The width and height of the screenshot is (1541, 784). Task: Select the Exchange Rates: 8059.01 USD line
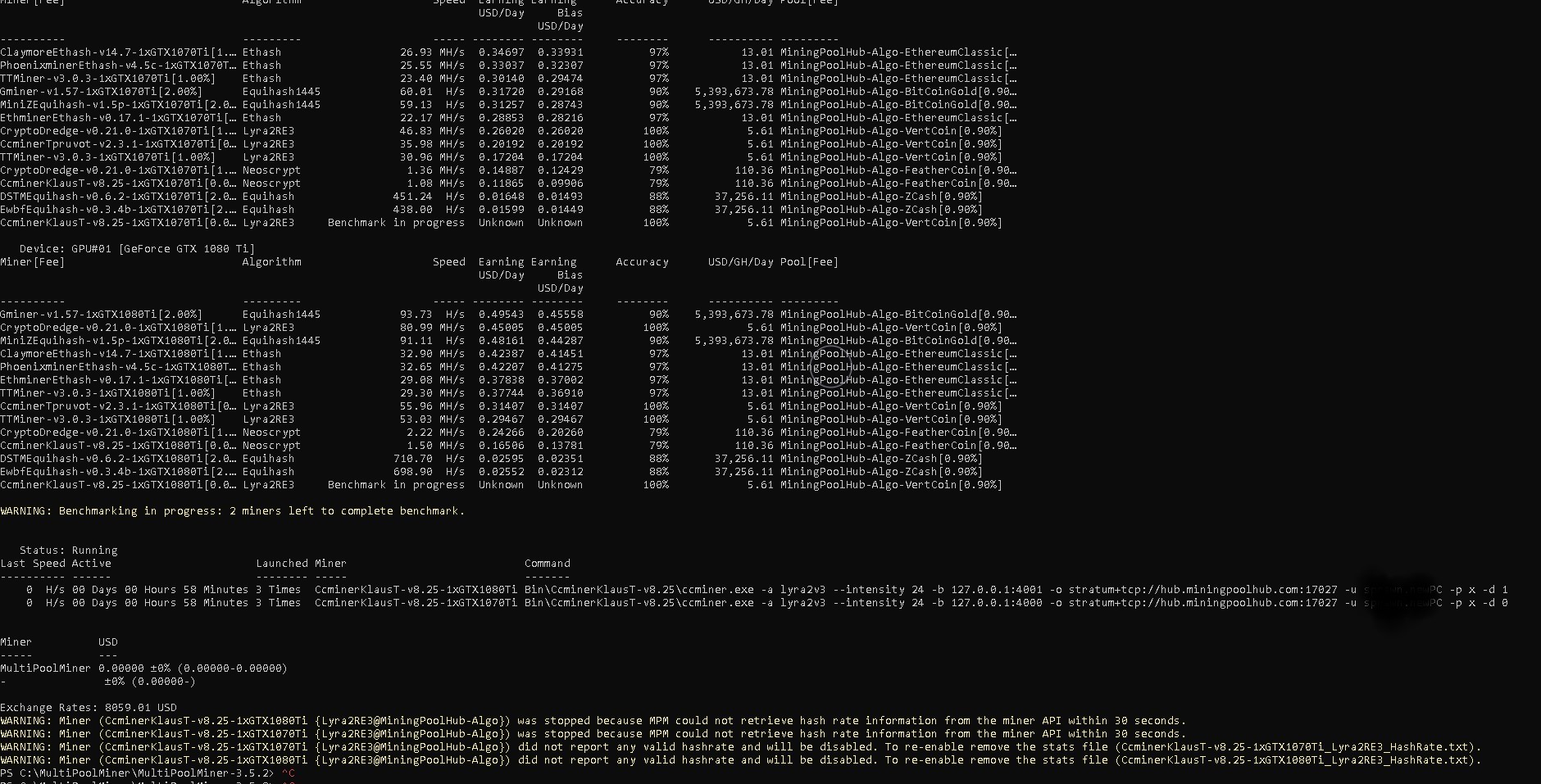tap(88, 707)
